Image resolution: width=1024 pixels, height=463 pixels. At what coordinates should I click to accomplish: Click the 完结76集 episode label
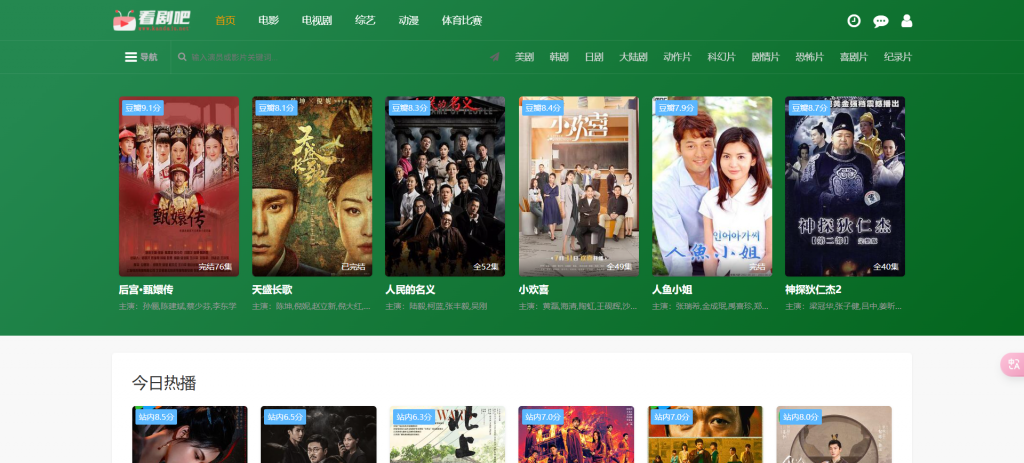coord(216,267)
